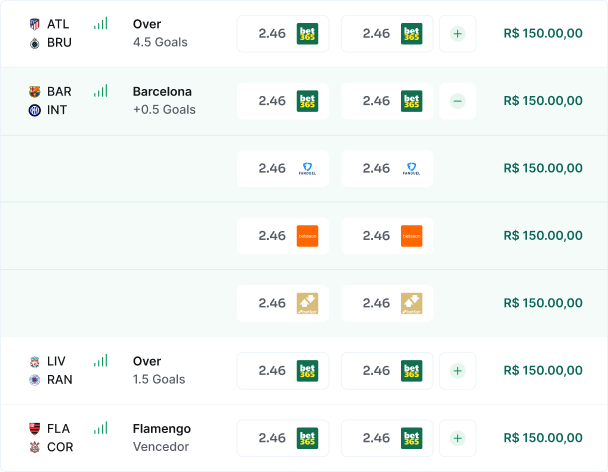This screenshot has width=608, height=472.
Task: Expand the LIV vs RAN odds row
Action: point(457,371)
